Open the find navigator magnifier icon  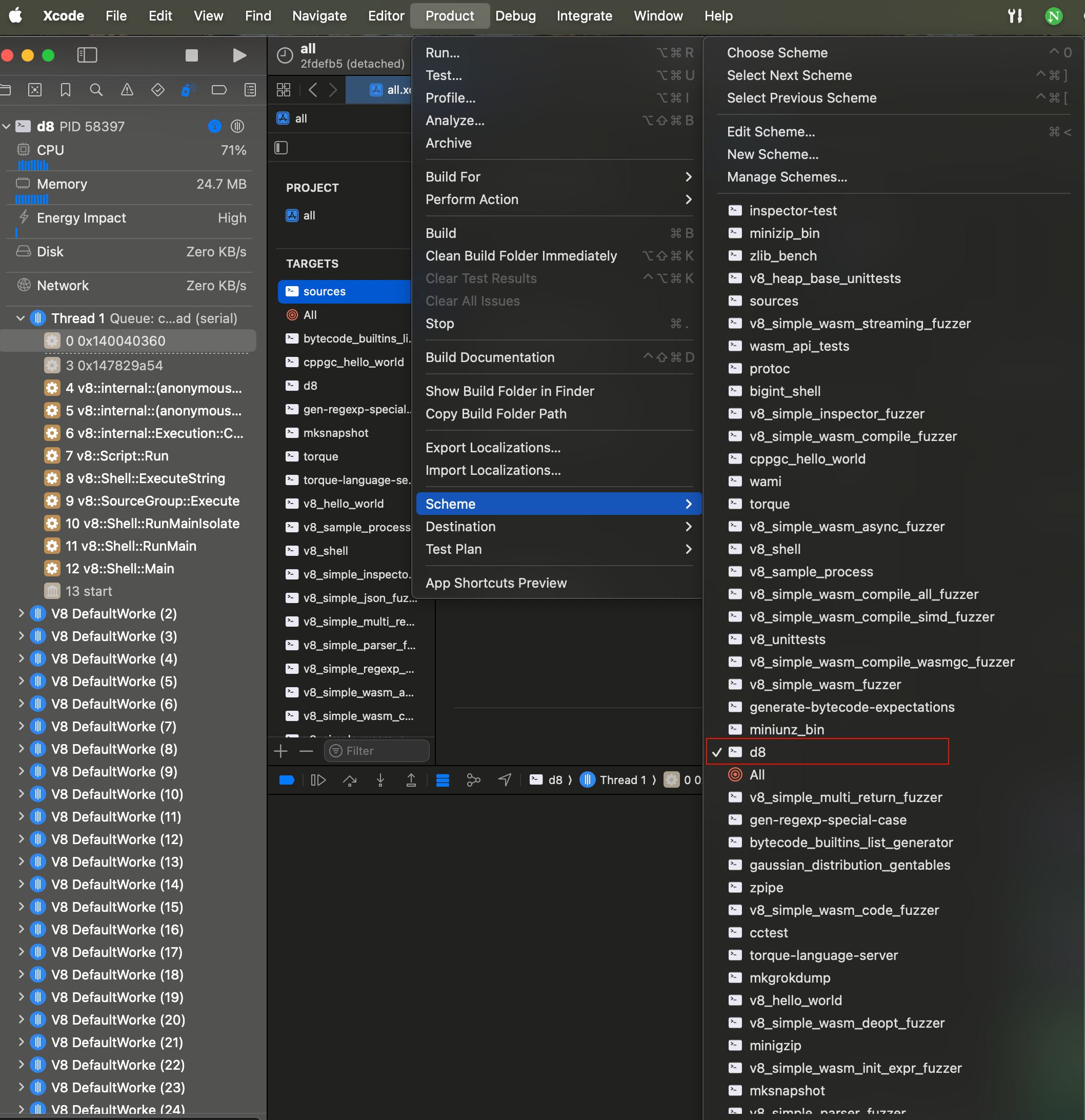[x=96, y=90]
